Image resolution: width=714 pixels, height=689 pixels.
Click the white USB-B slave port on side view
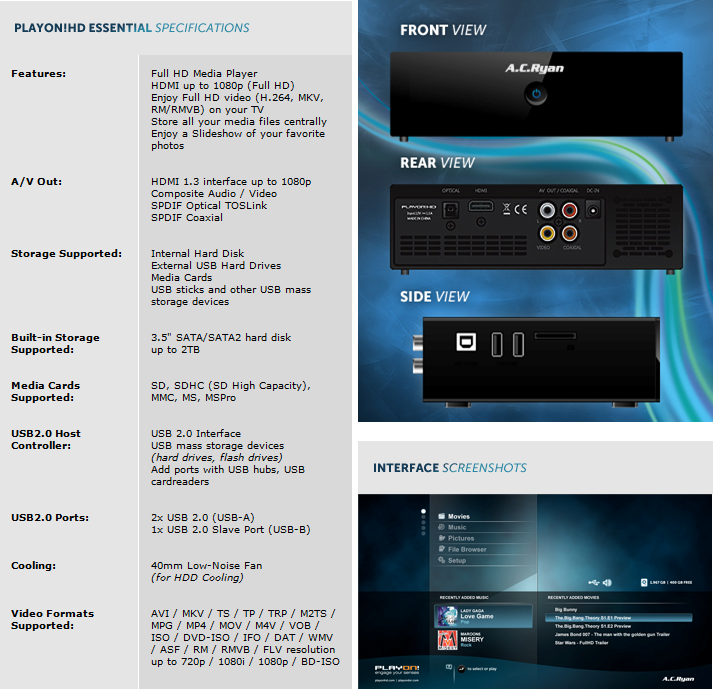(466, 342)
